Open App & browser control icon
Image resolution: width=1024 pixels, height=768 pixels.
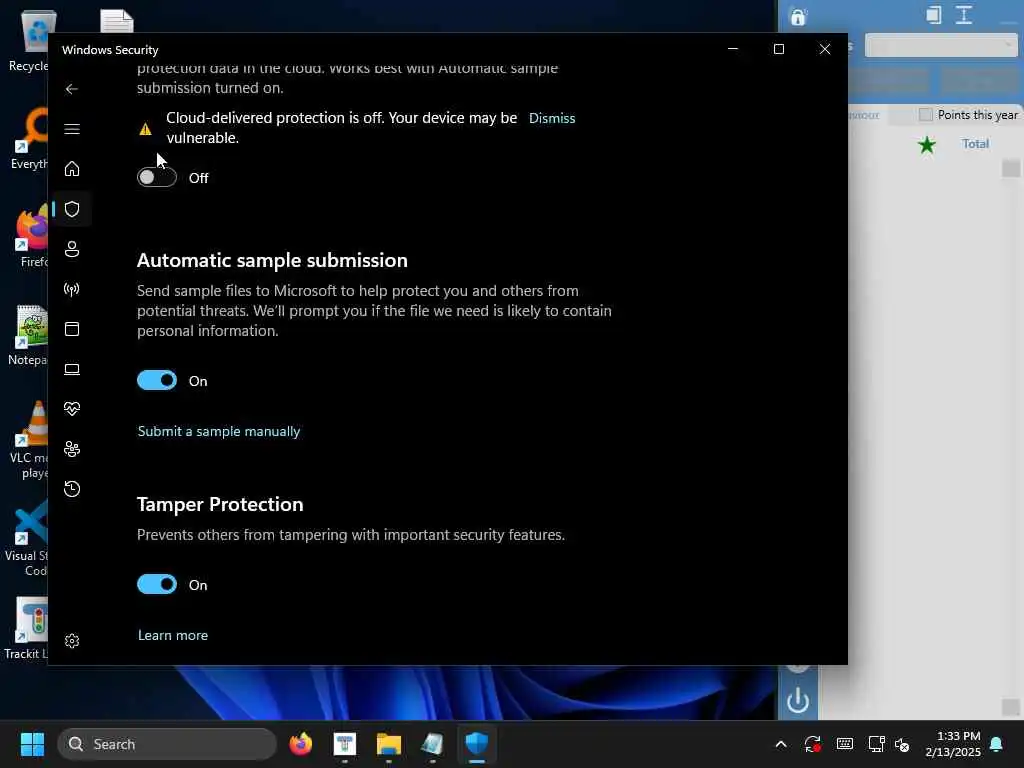pos(72,328)
